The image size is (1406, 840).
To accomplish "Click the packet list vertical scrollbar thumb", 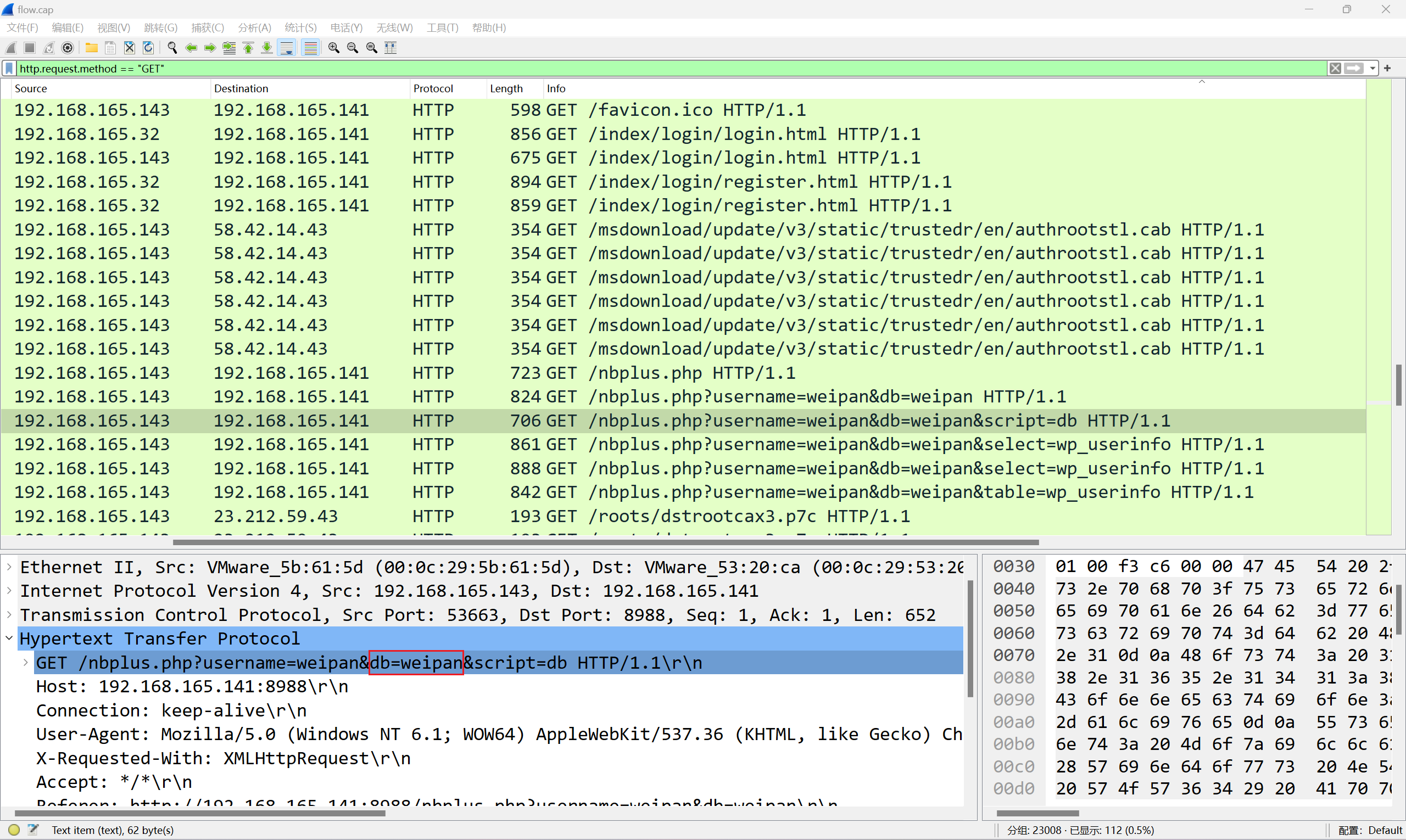I will [x=1399, y=385].
